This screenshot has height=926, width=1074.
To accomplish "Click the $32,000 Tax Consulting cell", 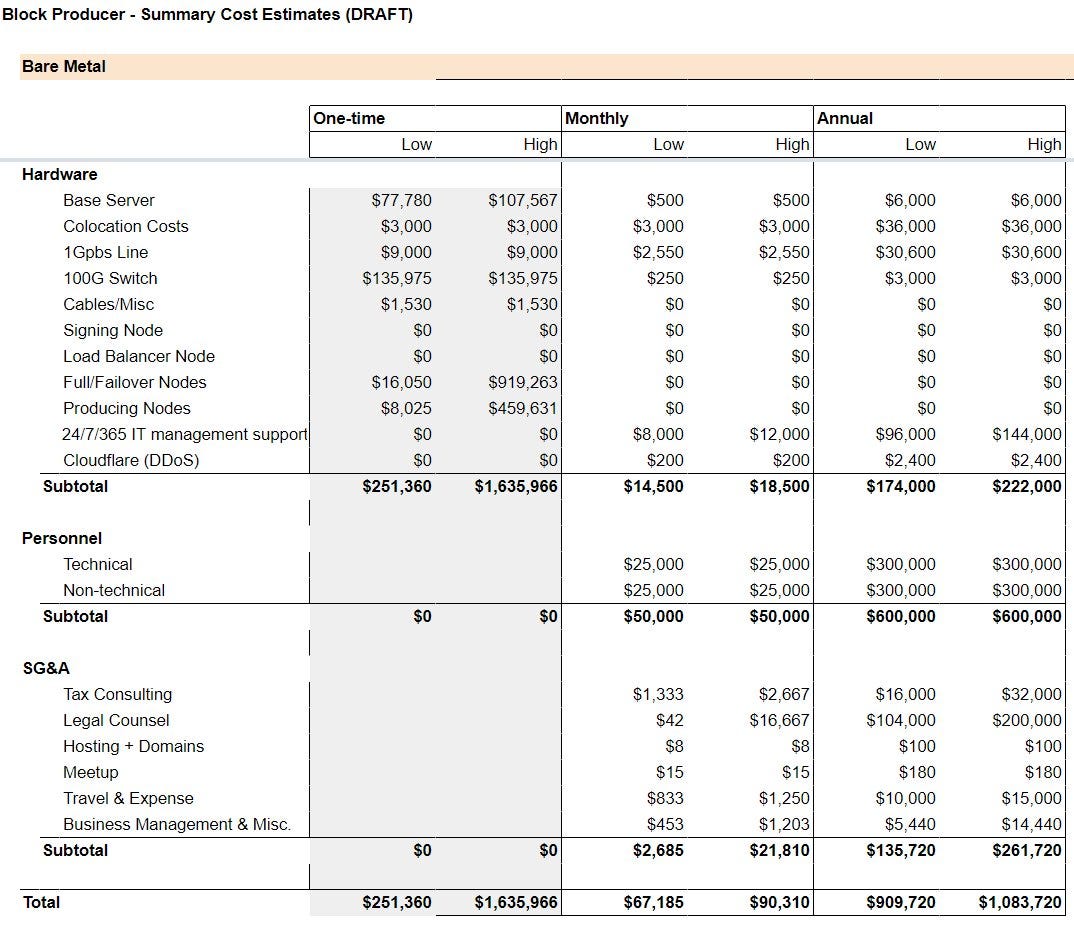I will (1032, 694).
